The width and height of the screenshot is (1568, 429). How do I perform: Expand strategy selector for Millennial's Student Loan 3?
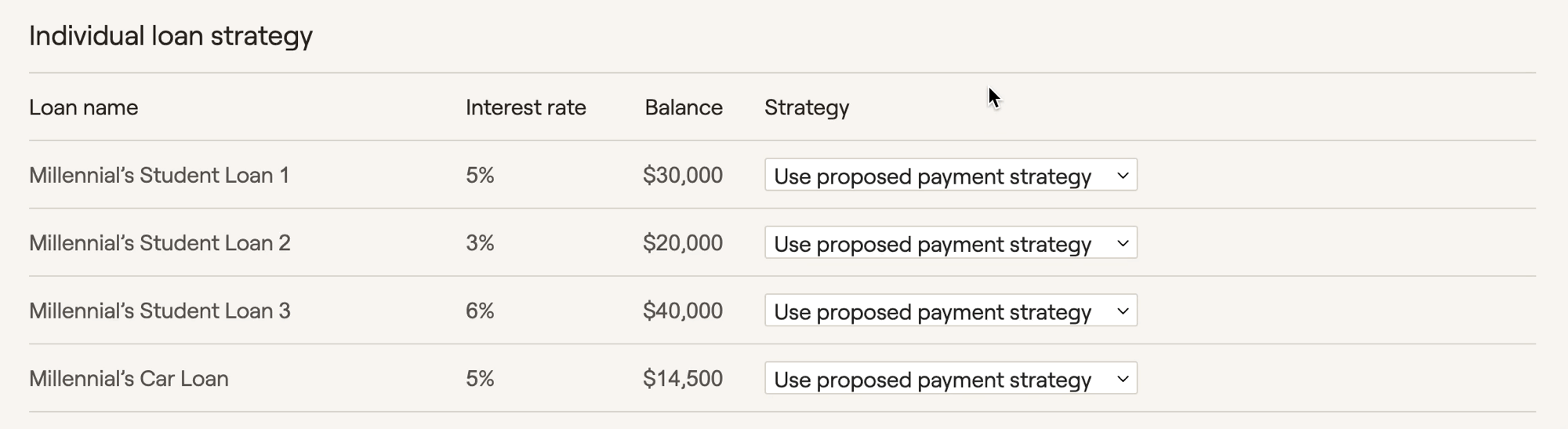coord(950,311)
